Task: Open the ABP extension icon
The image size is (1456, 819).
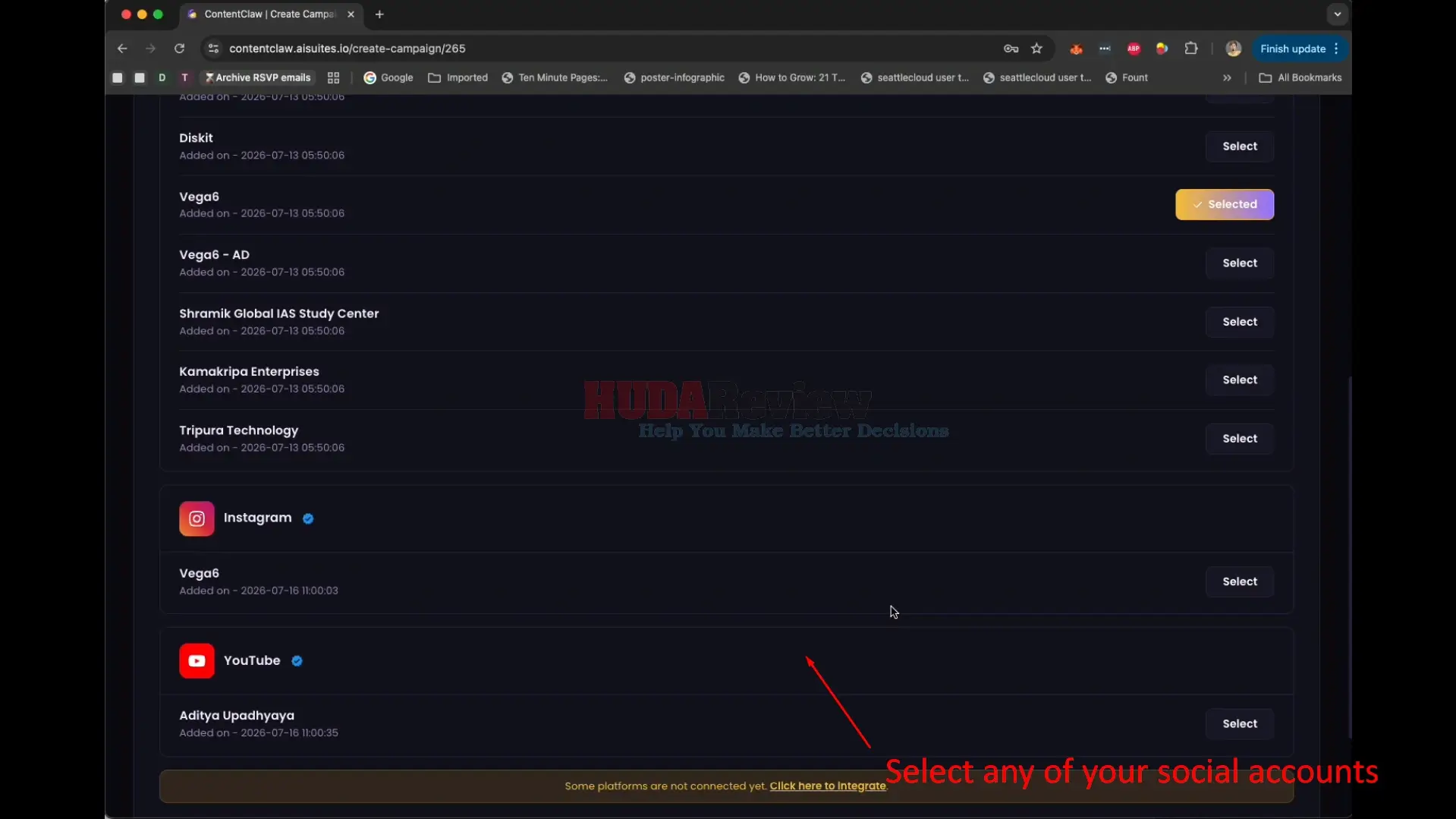Action: click(x=1134, y=49)
